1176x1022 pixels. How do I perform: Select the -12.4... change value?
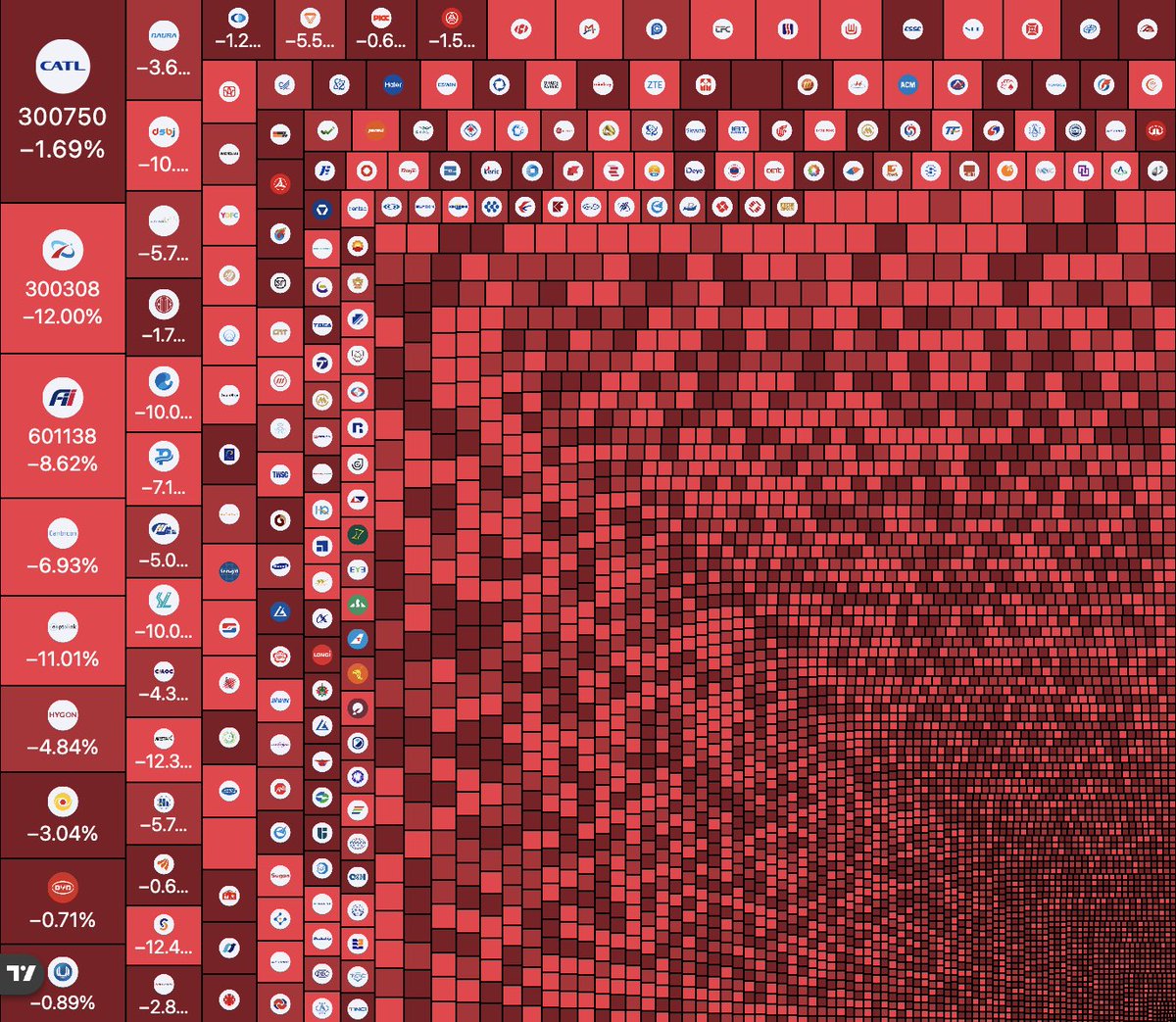click(164, 947)
